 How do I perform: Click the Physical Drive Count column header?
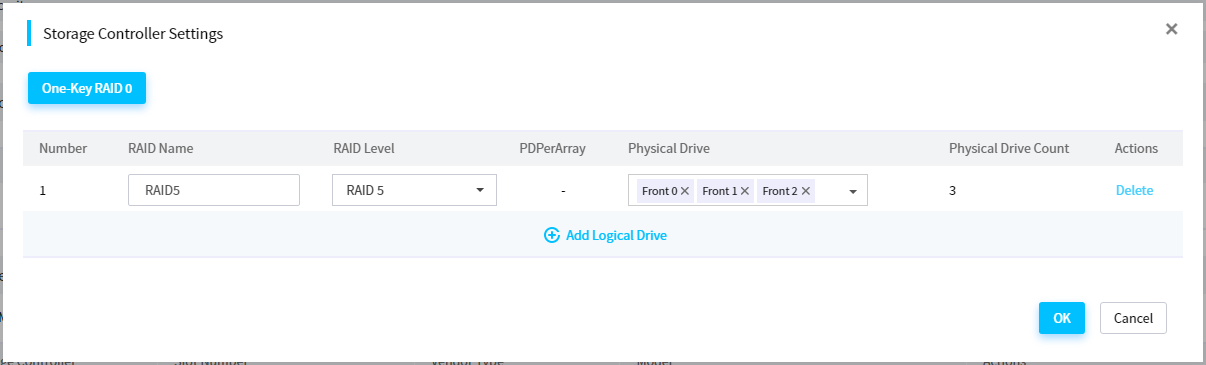coord(1009,148)
